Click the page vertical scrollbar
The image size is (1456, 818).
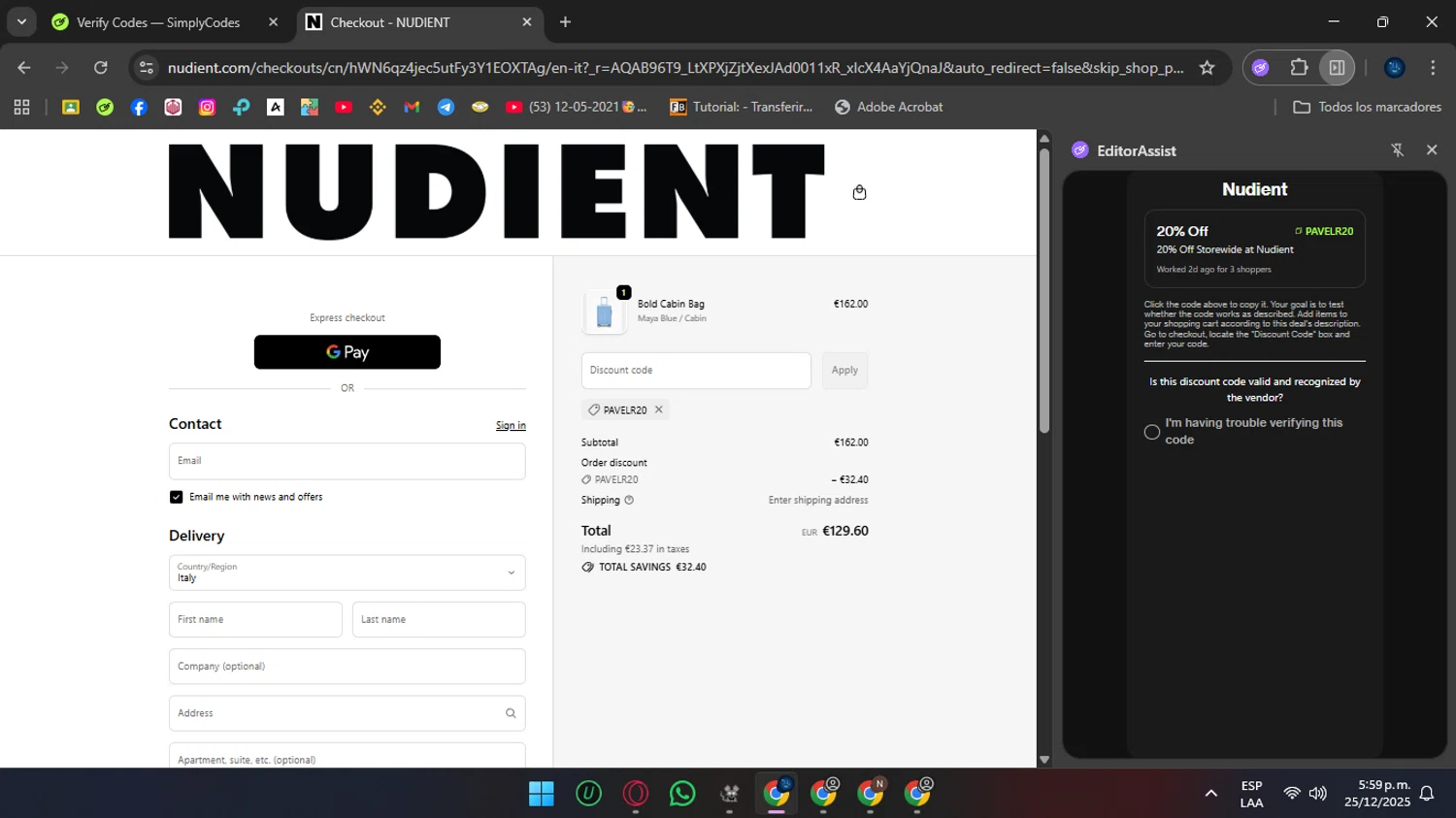1044,291
